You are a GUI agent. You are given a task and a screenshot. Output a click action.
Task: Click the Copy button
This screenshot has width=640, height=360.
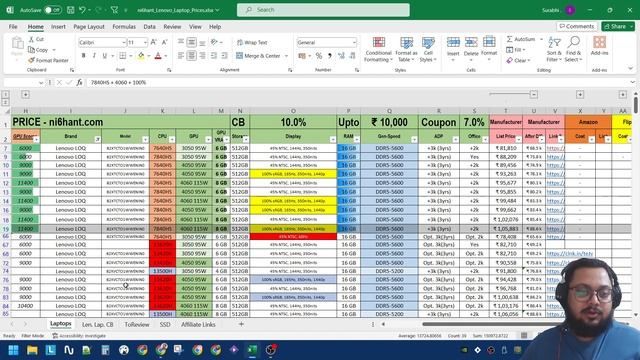pyautogui.click(x=38, y=50)
